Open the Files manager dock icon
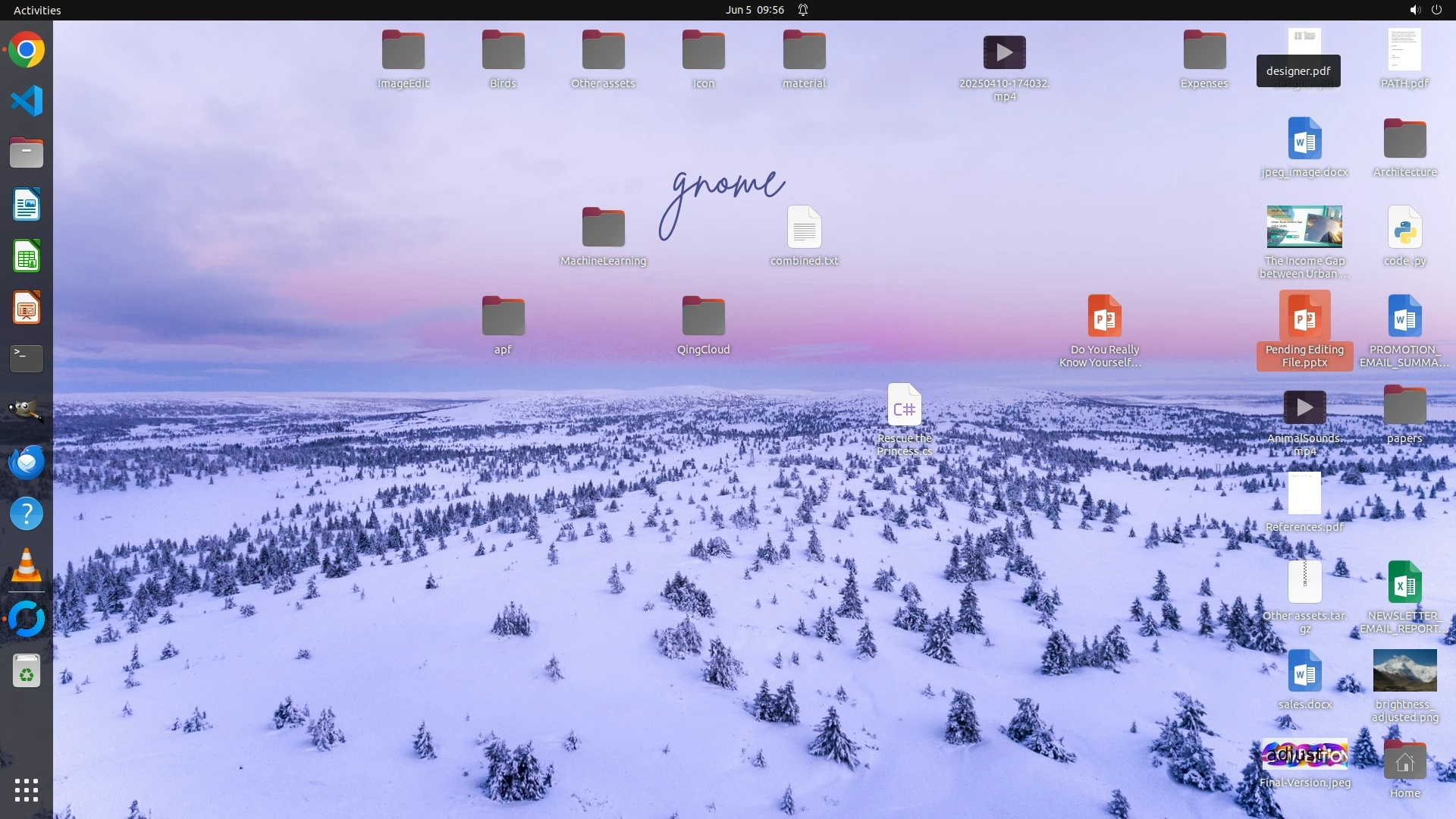Viewport: 1456px width, 819px height. pyautogui.click(x=27, y=152)
